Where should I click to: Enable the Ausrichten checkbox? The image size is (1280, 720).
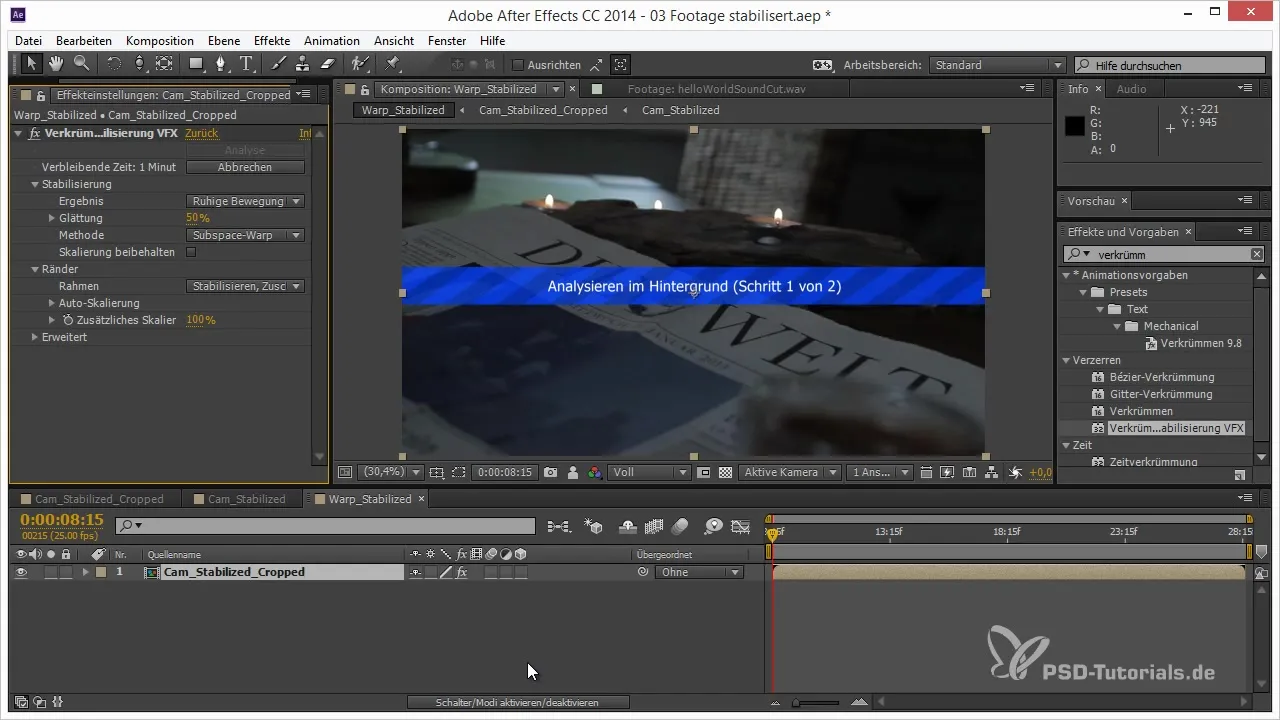tap(518, 65)
